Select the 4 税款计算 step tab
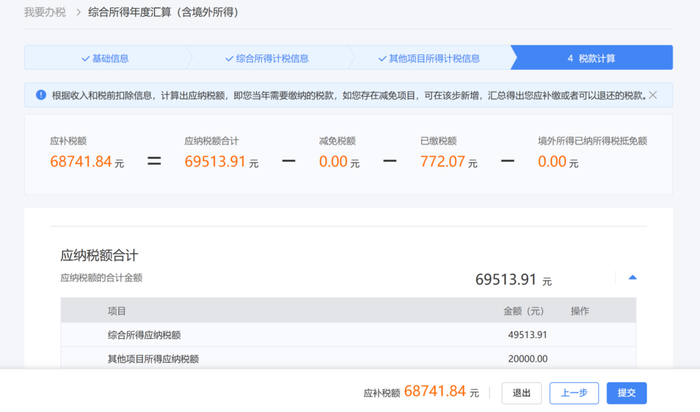Image resolution: width=700 pixels, height=412 pixels. 592,58
